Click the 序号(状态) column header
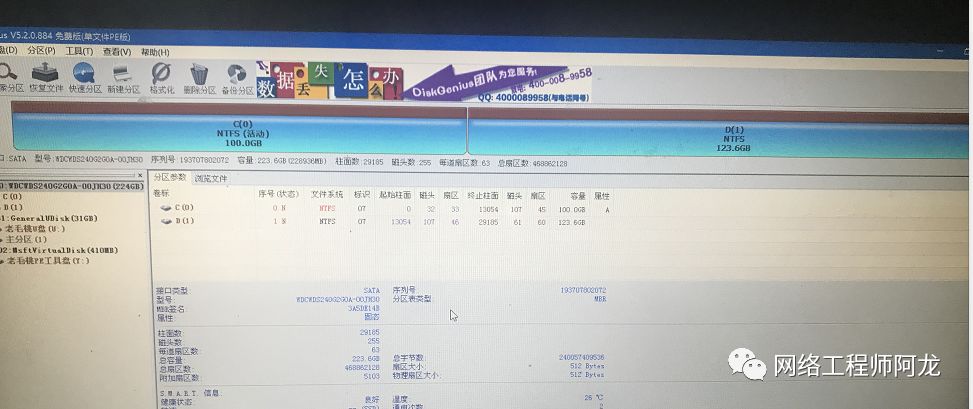973x409 pixels. point(279,194)
